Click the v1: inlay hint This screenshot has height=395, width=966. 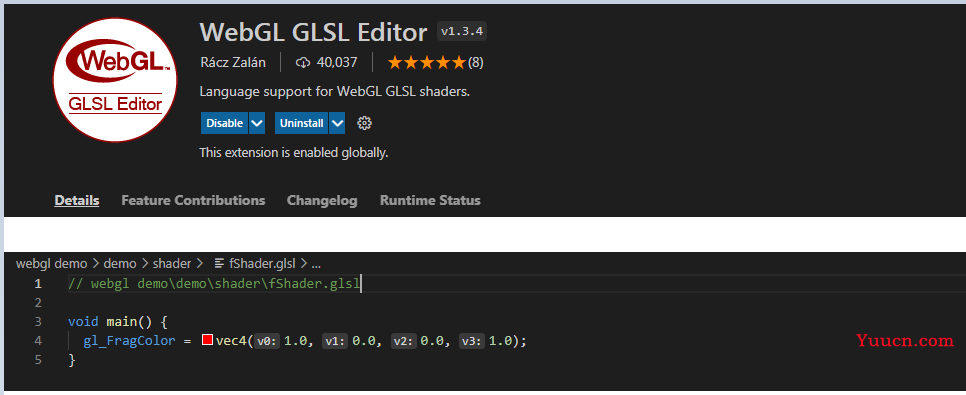tap(335, 341)
